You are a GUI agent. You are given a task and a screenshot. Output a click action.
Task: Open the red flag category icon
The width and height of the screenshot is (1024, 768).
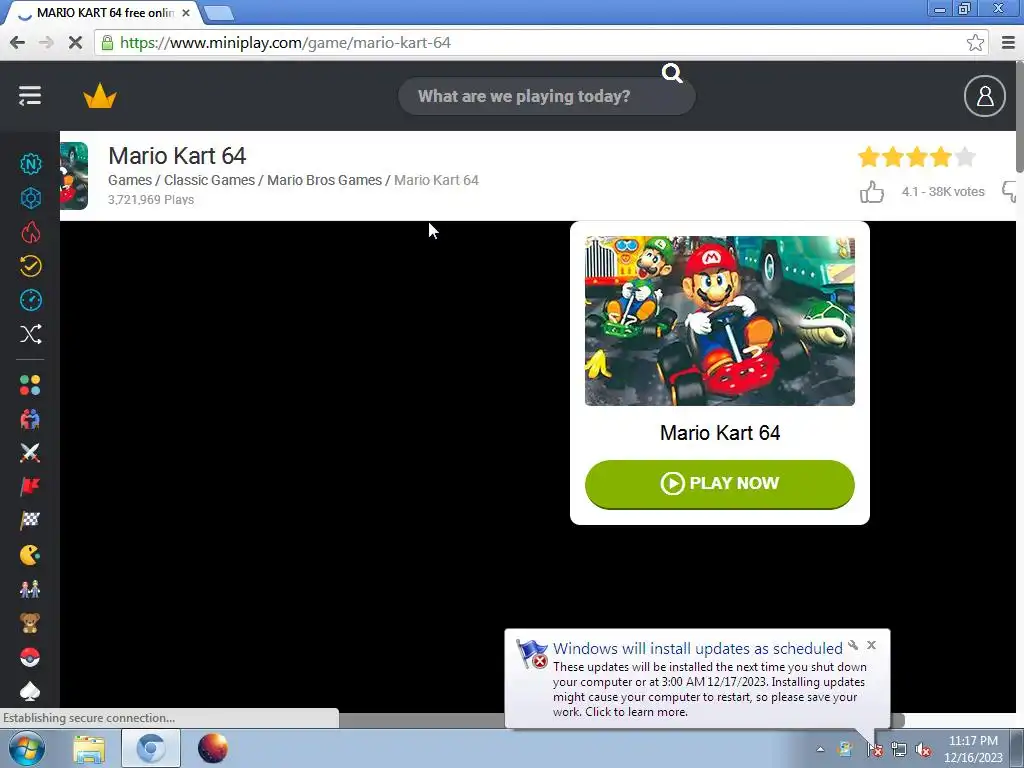(30, 487)
